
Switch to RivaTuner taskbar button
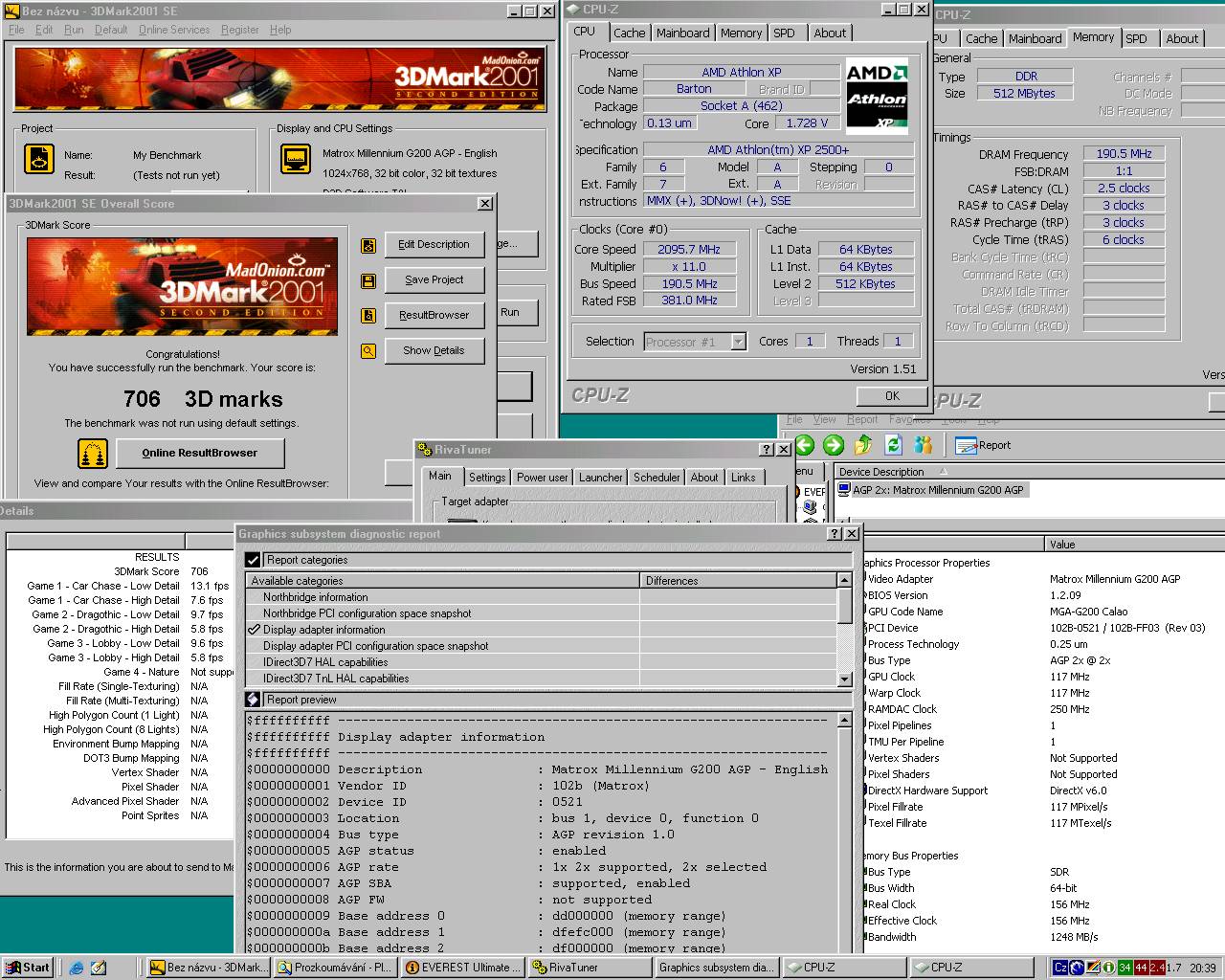click(x=589, y=968)
